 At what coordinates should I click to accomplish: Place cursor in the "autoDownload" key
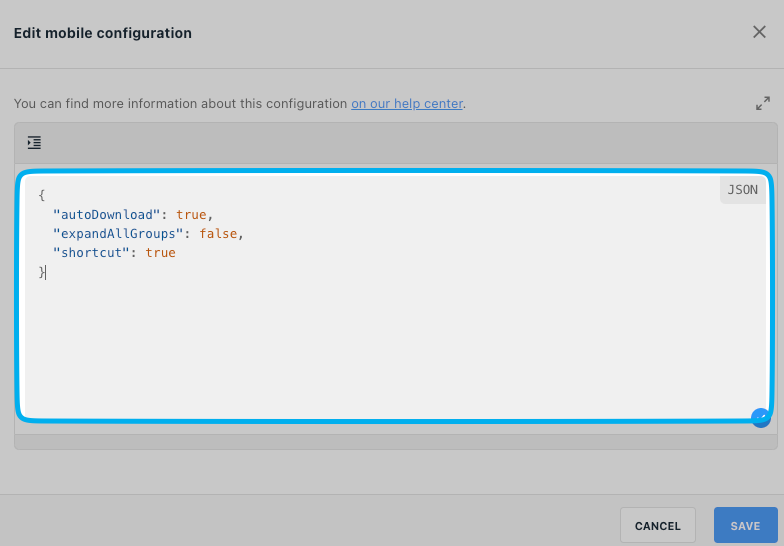[x=106, y=214]
